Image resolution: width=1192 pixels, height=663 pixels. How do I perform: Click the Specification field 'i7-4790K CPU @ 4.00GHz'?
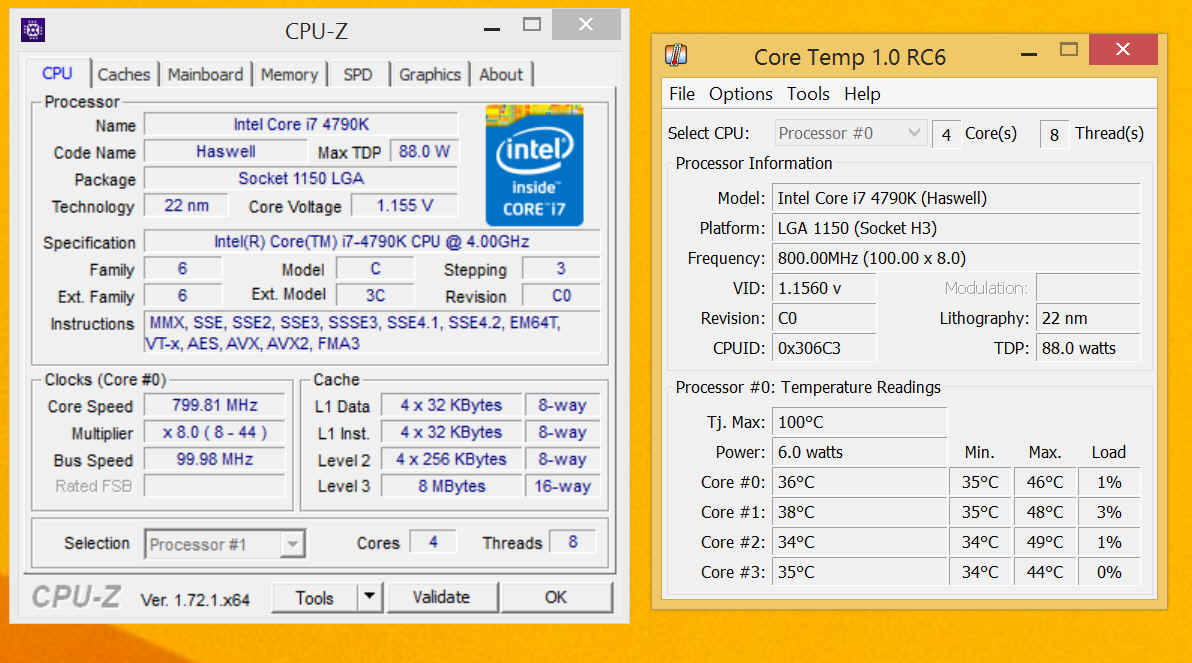pyautogui.click(x=372, y=241)
